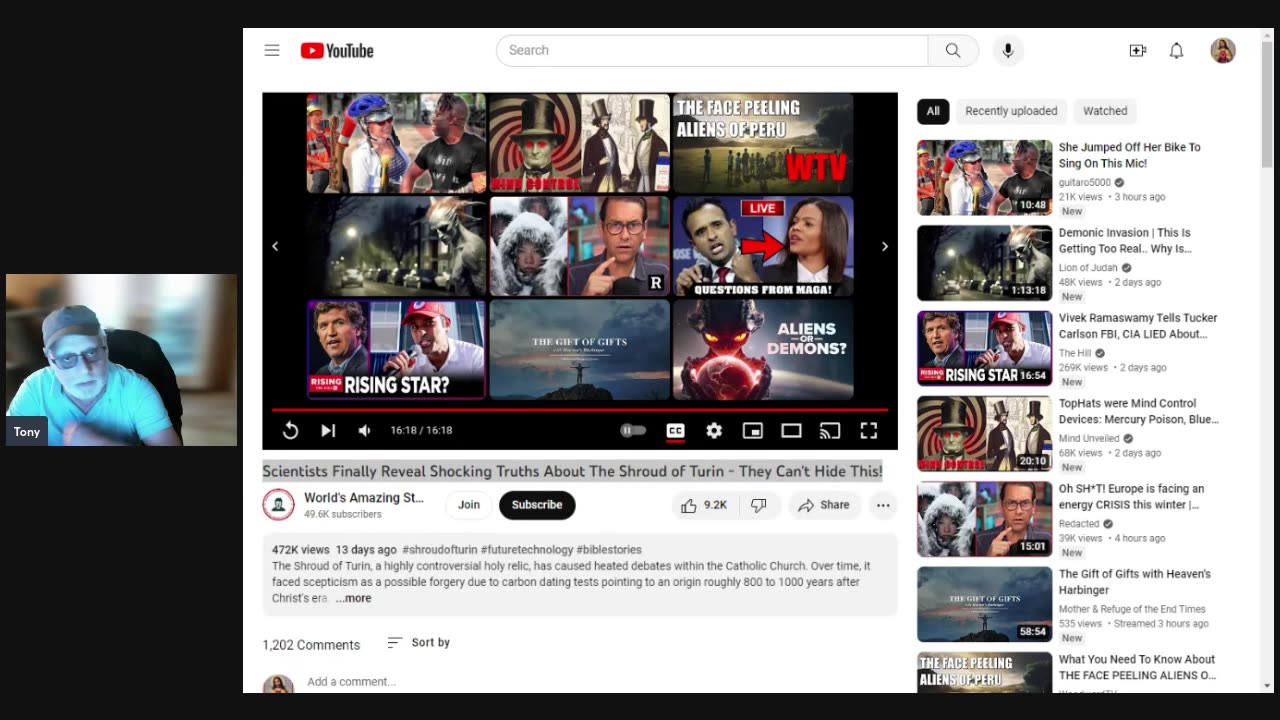Open Lion of Judah channel name
The image size is (1280, 720).
point(1089,268)
